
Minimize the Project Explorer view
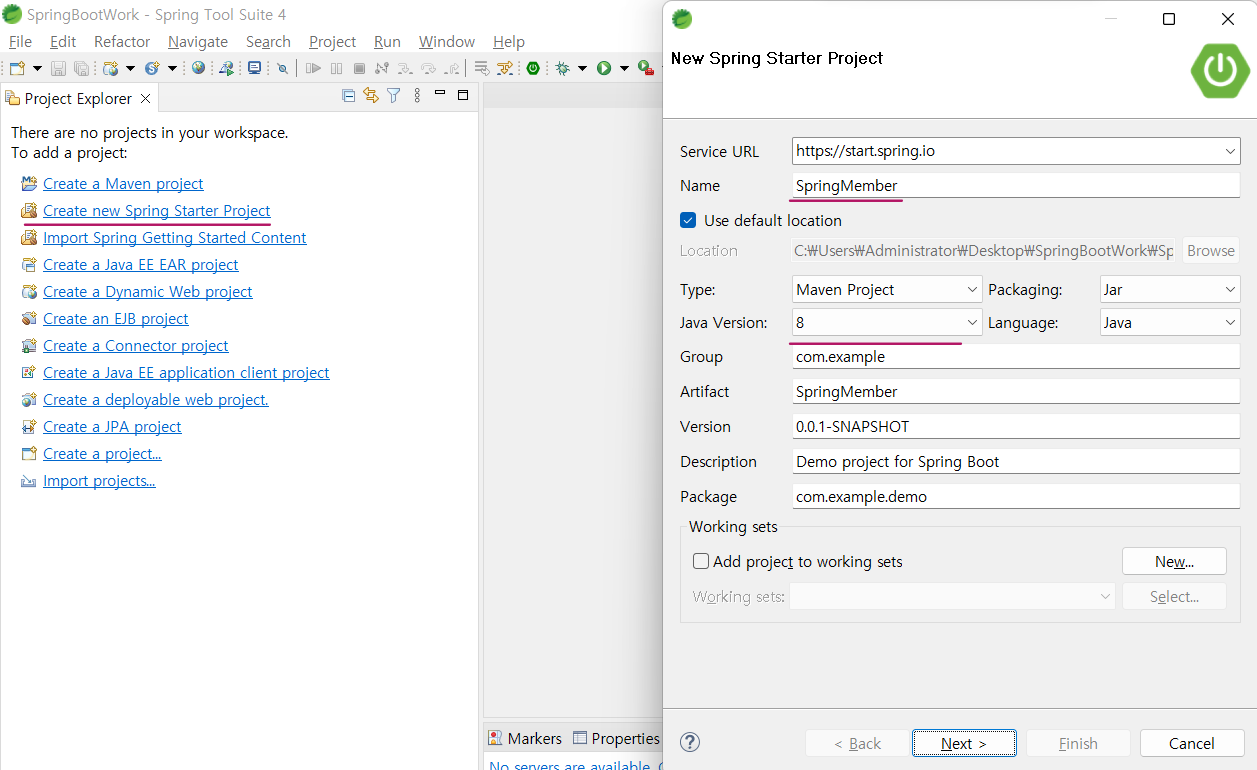click(440, 93)
